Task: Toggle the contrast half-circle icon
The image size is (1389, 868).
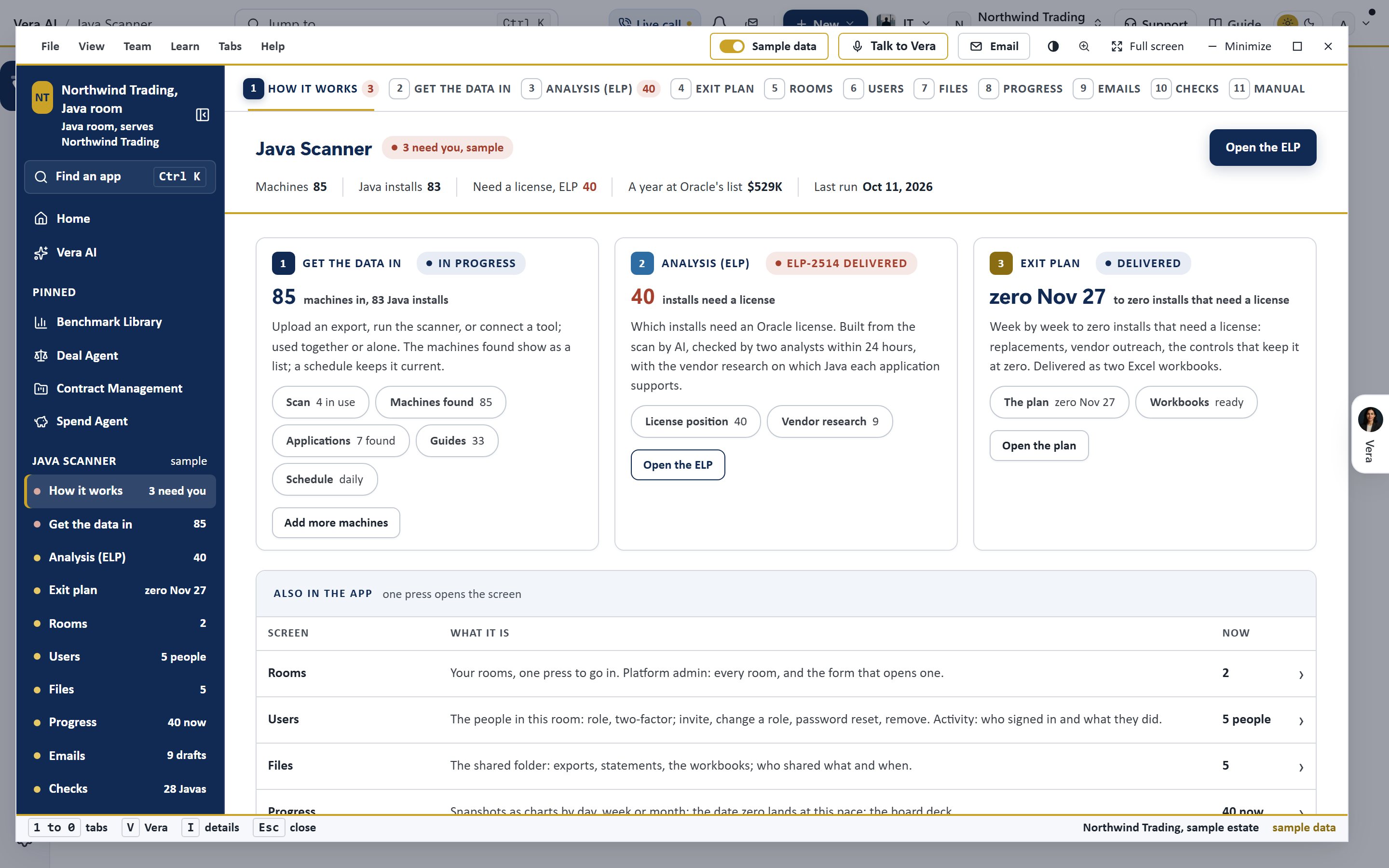Action: 1053,46
